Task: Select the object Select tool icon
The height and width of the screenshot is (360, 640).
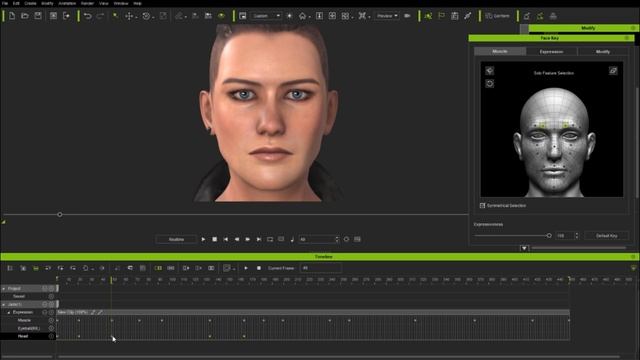Action: [116, 16]
